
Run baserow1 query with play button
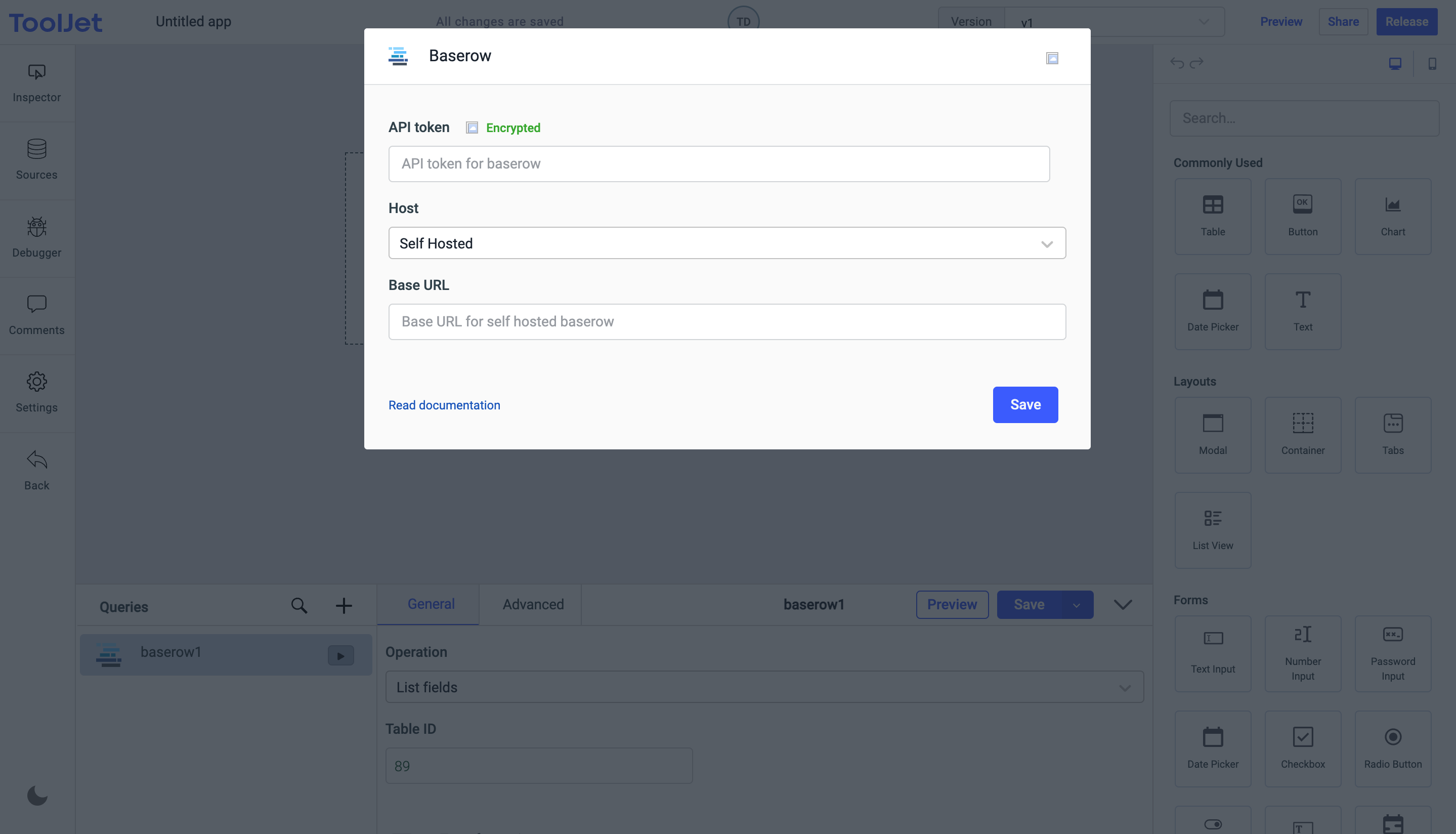(340, 655)
